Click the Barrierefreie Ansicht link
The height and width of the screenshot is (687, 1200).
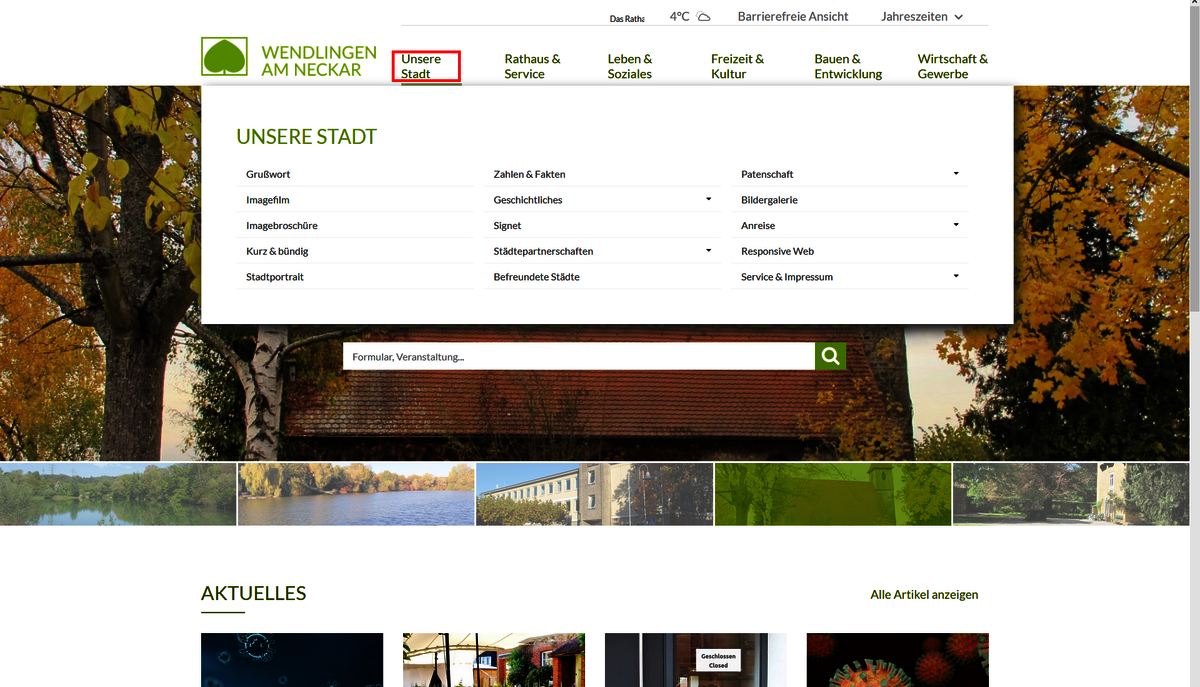792,17
